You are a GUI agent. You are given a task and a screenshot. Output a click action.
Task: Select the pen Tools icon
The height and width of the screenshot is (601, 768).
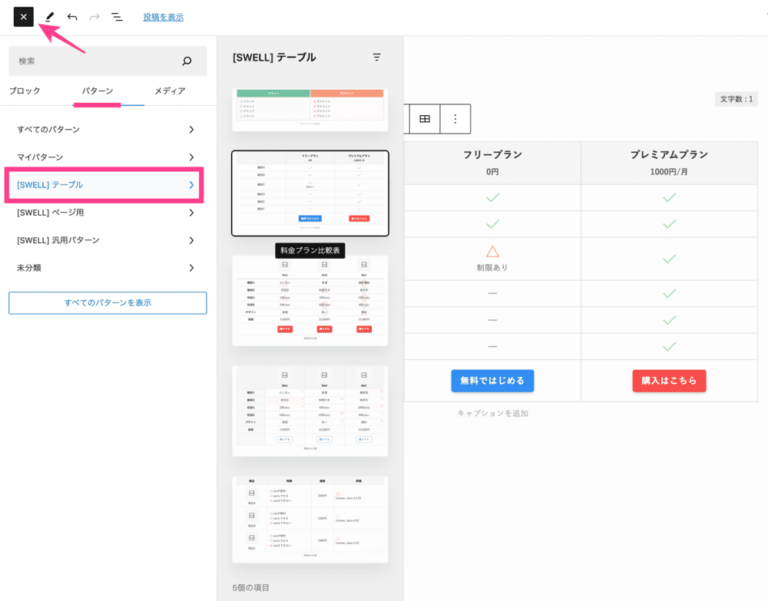point(50,17)
